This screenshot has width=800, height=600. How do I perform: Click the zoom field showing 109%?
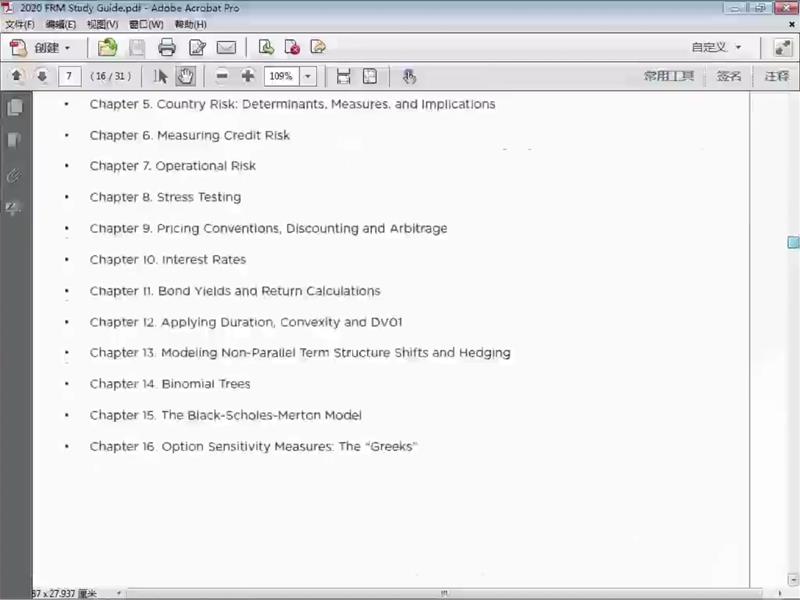coord(281,76)
